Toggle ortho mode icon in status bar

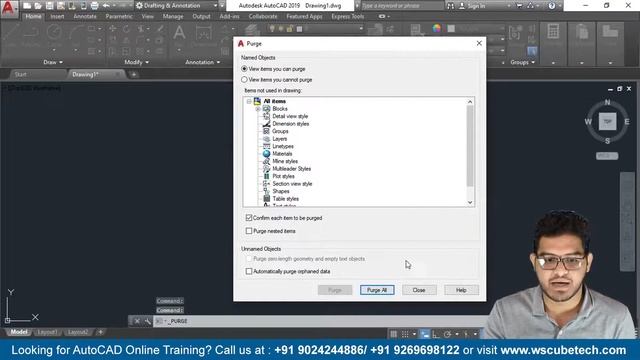(x=436, y=334)
